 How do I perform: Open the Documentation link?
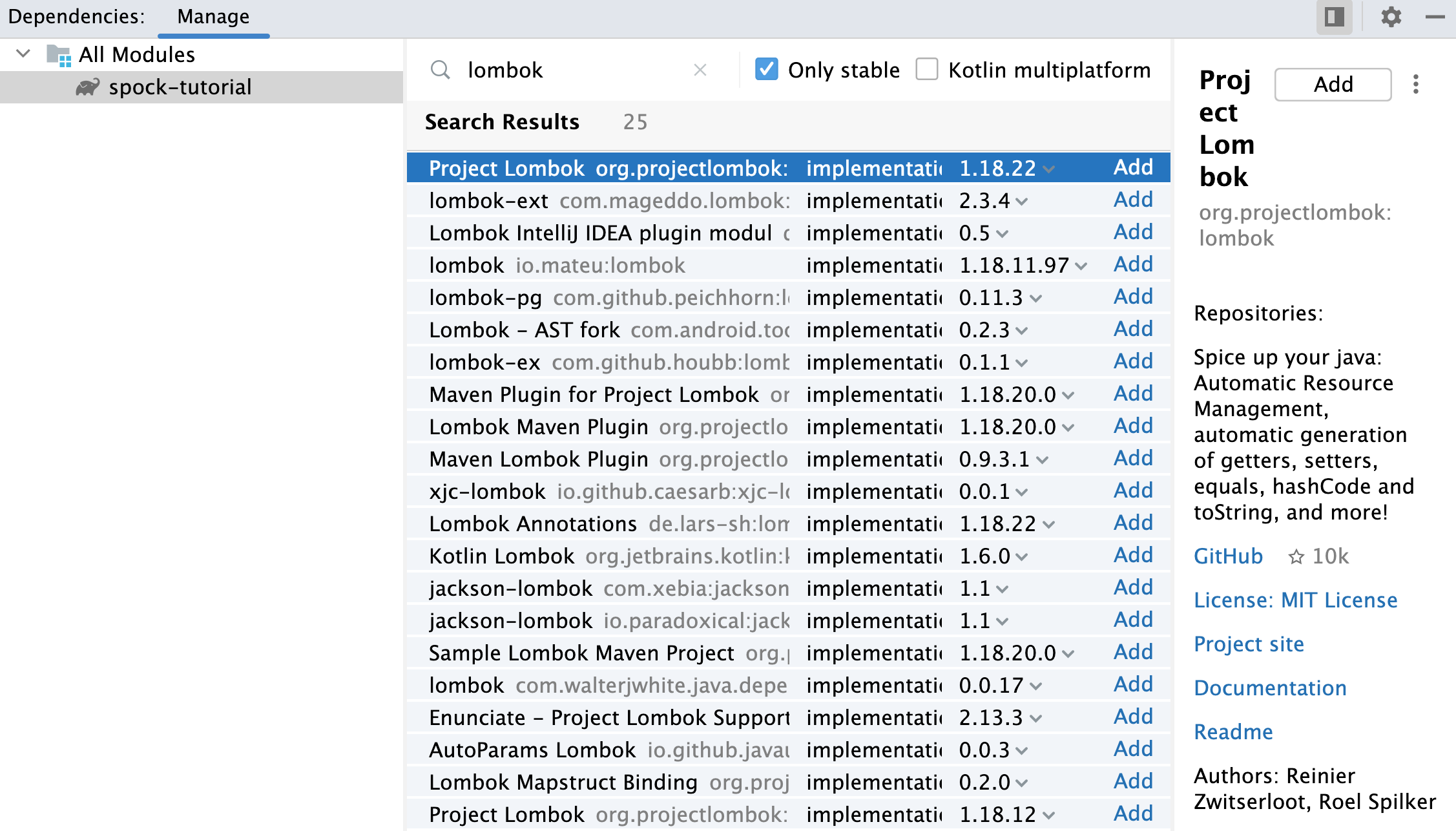pos(1270,688)
